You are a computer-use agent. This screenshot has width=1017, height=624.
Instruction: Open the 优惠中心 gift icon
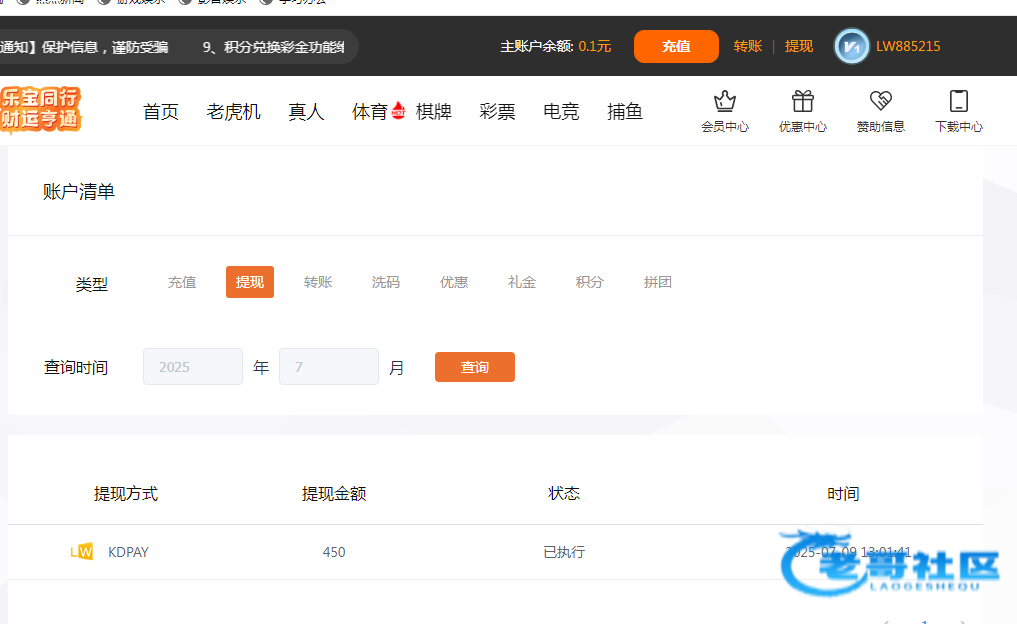(x=802, y=102)
